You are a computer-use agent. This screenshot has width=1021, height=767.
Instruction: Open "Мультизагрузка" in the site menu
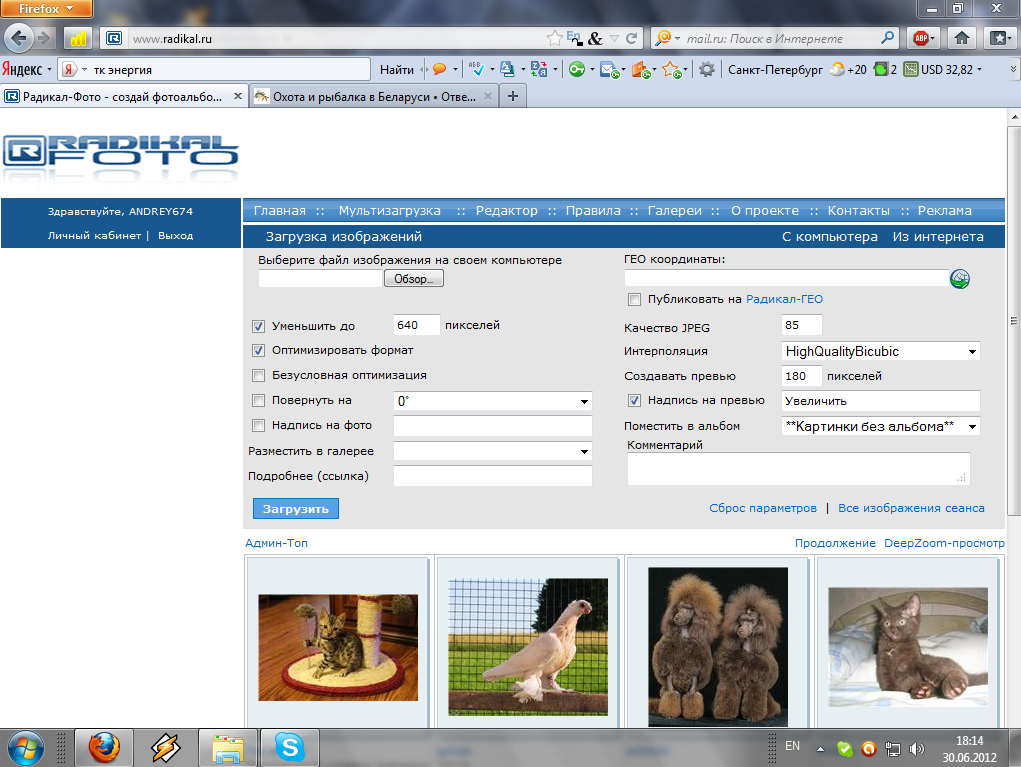[x=389, y=211]
